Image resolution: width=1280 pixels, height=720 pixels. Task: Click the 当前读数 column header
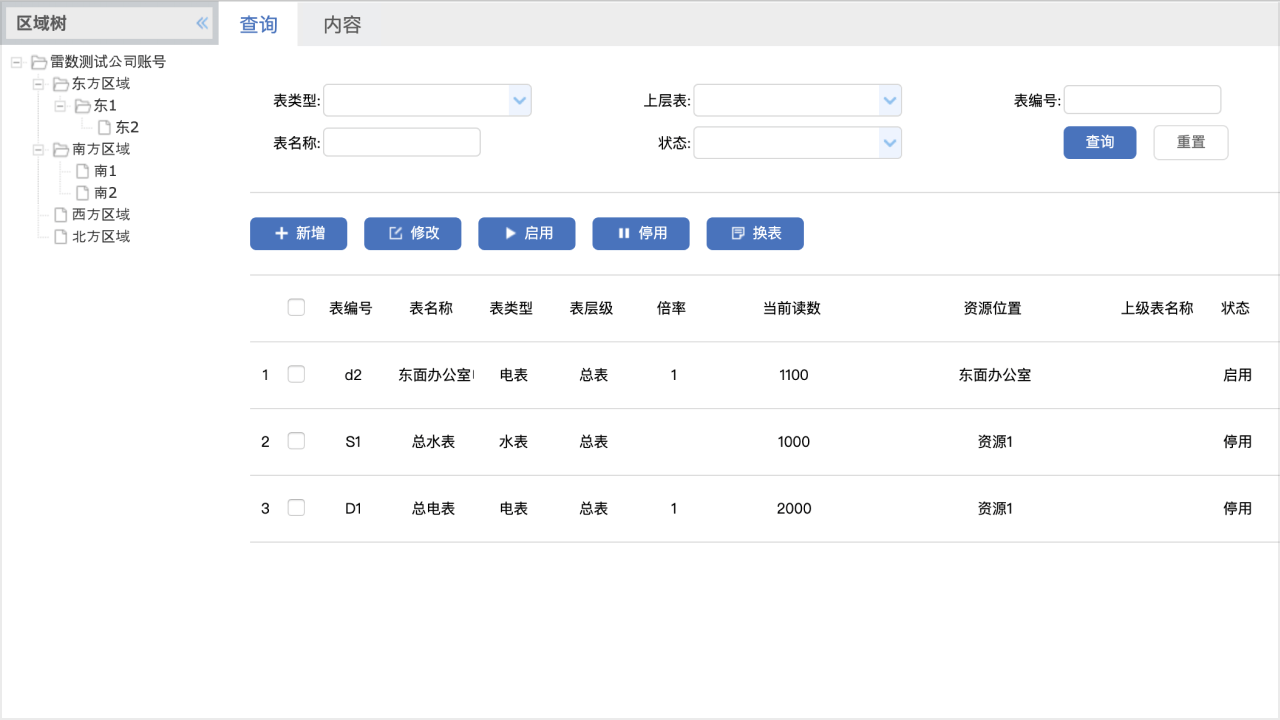(x=792, y=308)
